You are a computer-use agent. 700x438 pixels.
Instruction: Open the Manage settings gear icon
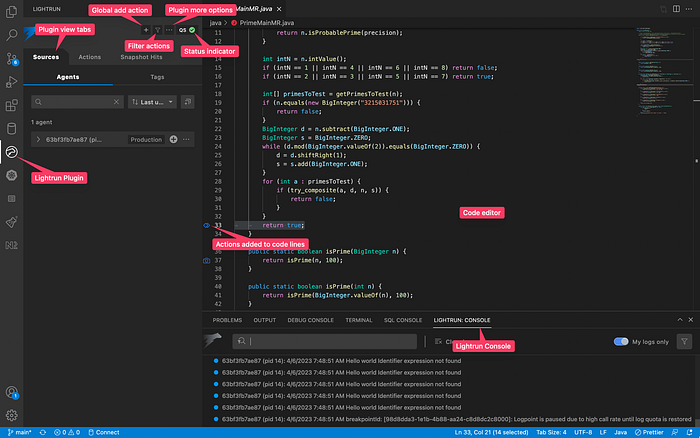point(12,415)
